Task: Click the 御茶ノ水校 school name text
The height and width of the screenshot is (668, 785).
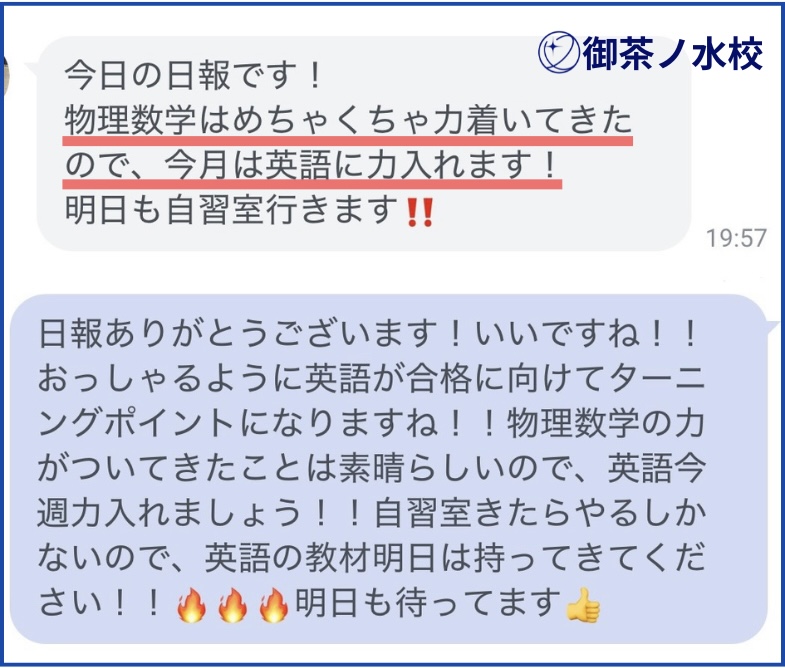Action: (x=673, y=53)
